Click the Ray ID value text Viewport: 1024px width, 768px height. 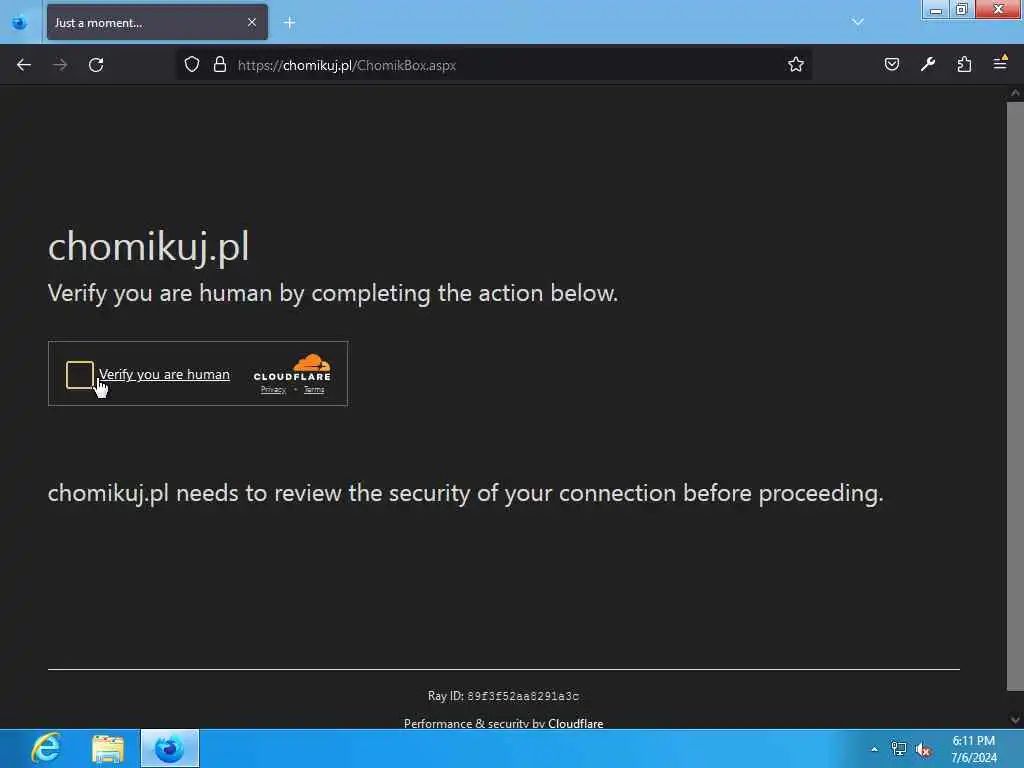[523, 696]
